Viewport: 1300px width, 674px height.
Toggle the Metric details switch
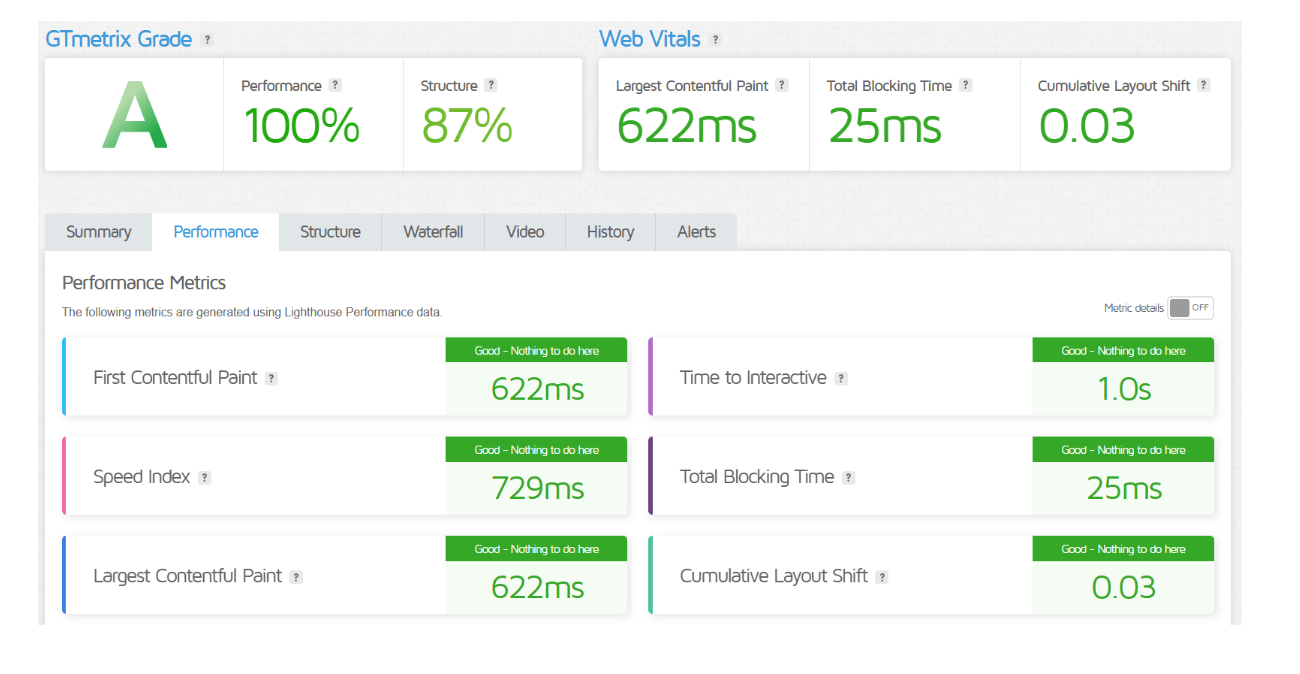pos(1191,308)
